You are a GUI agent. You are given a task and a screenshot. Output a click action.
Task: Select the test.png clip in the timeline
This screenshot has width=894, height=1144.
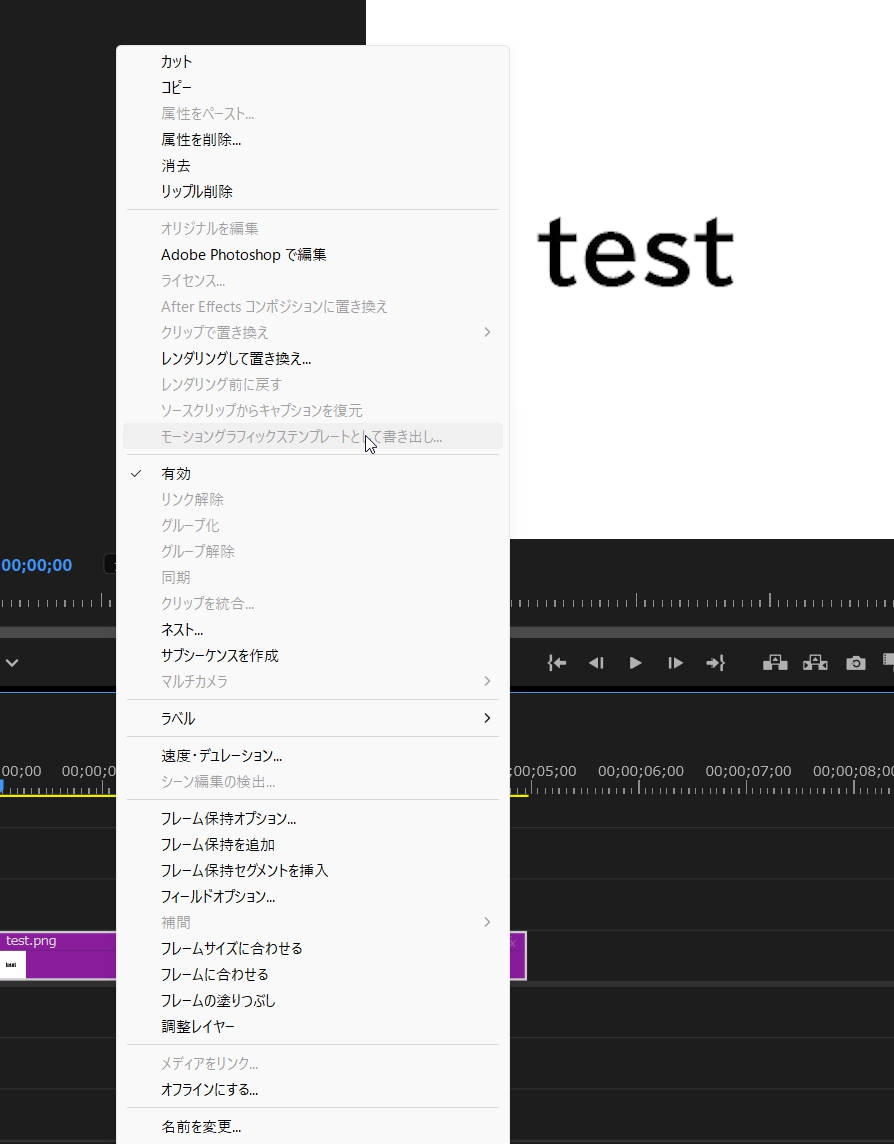tap(58, 956)
